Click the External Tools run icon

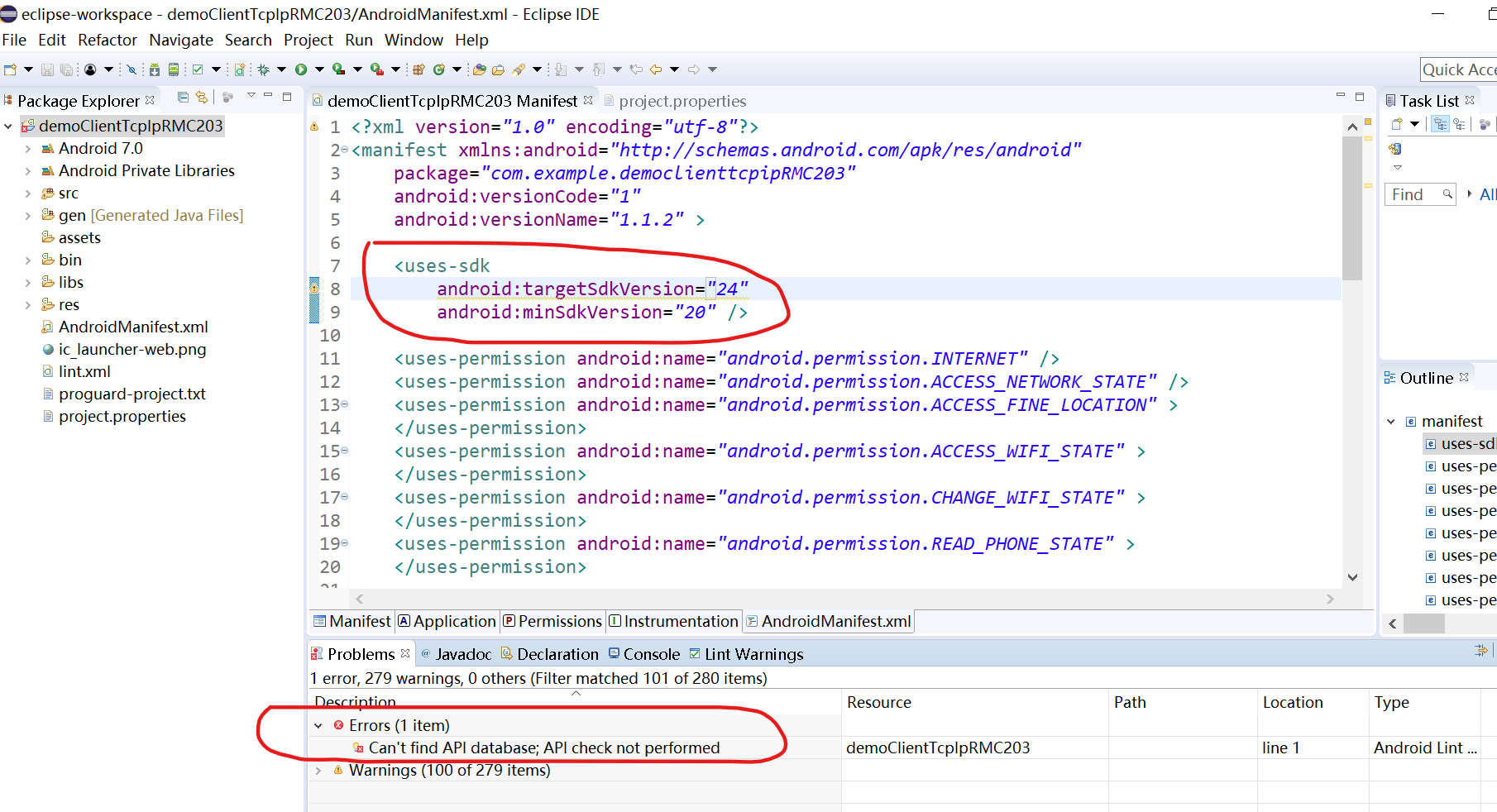click(x=376, y=69)
